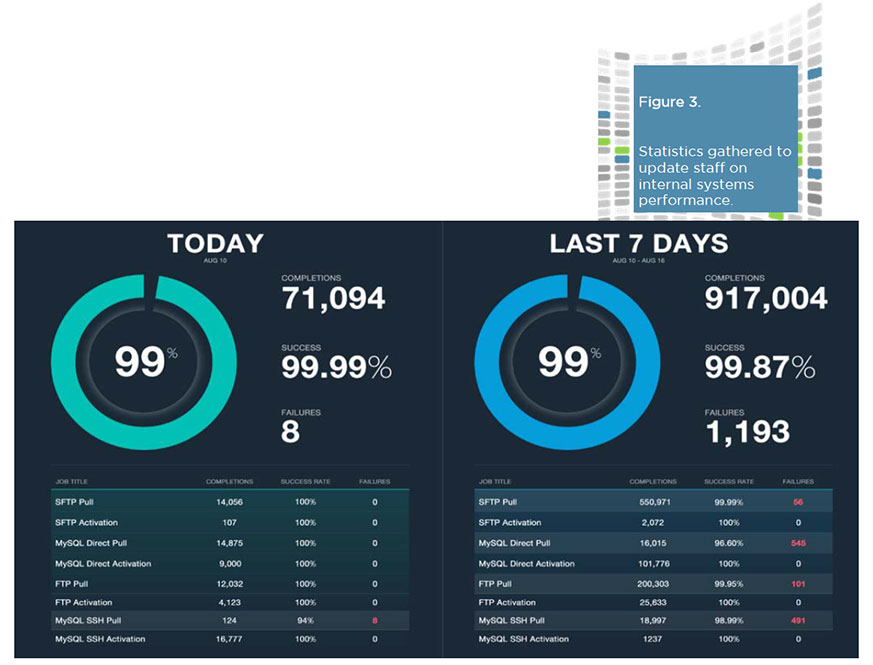This screenshot has height=665, width=873.
Task: Click Last 7 Days SFTP Activation completions 2,072
Action: point(653,522)
